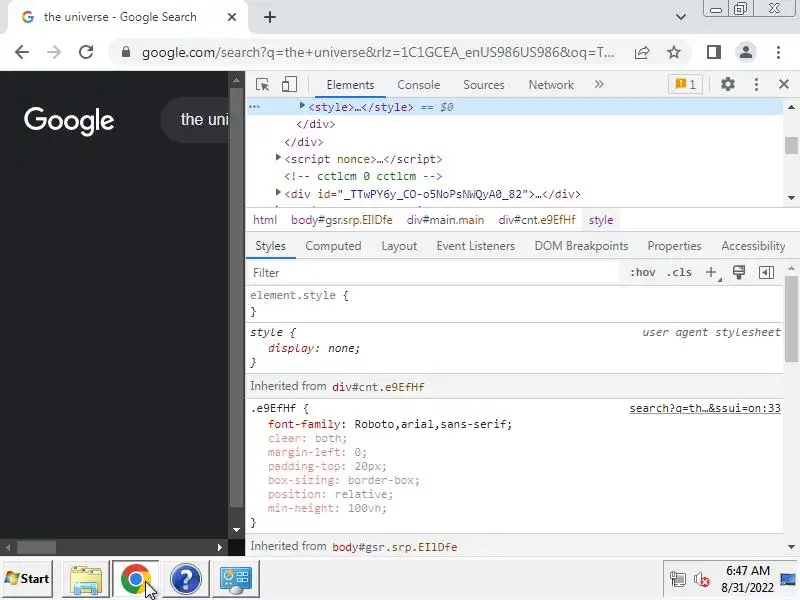Toggle the .cls element classes button

point(679,272)
